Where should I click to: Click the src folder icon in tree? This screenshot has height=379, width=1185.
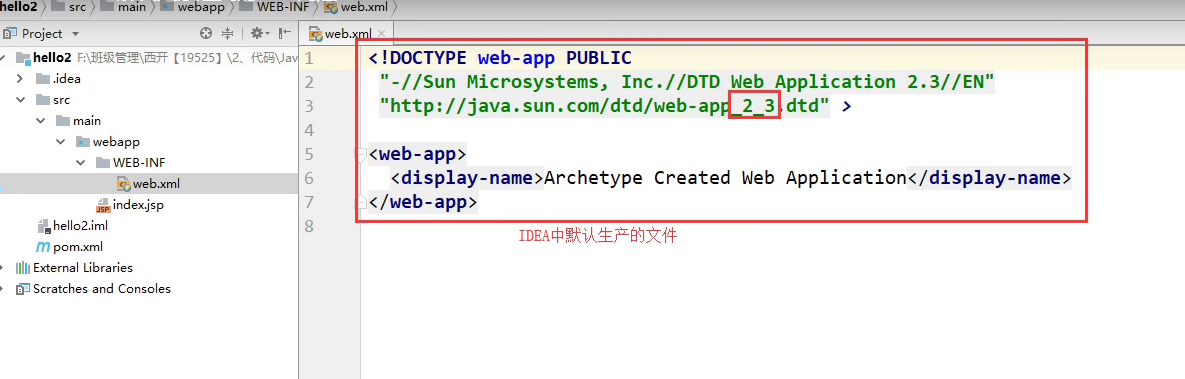coord(42,100)
